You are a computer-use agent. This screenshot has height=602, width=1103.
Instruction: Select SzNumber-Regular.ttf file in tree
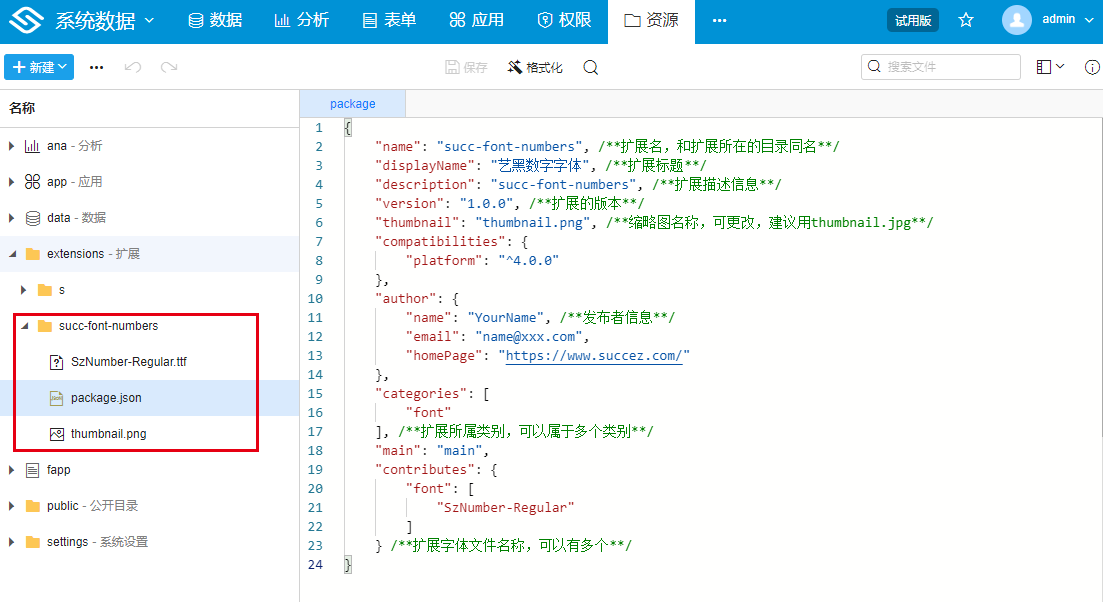128,362
